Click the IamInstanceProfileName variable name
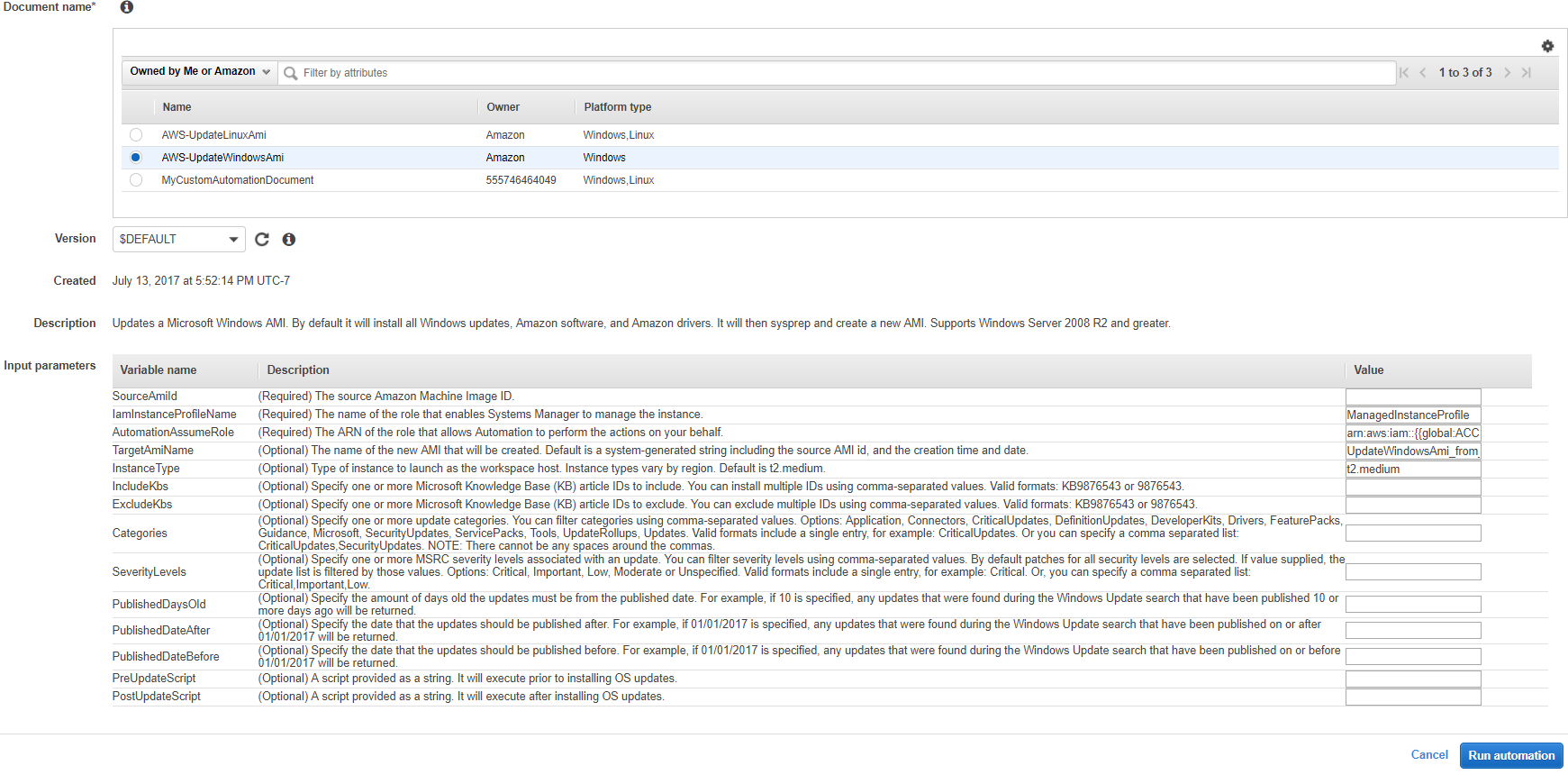 click(175, 415)
